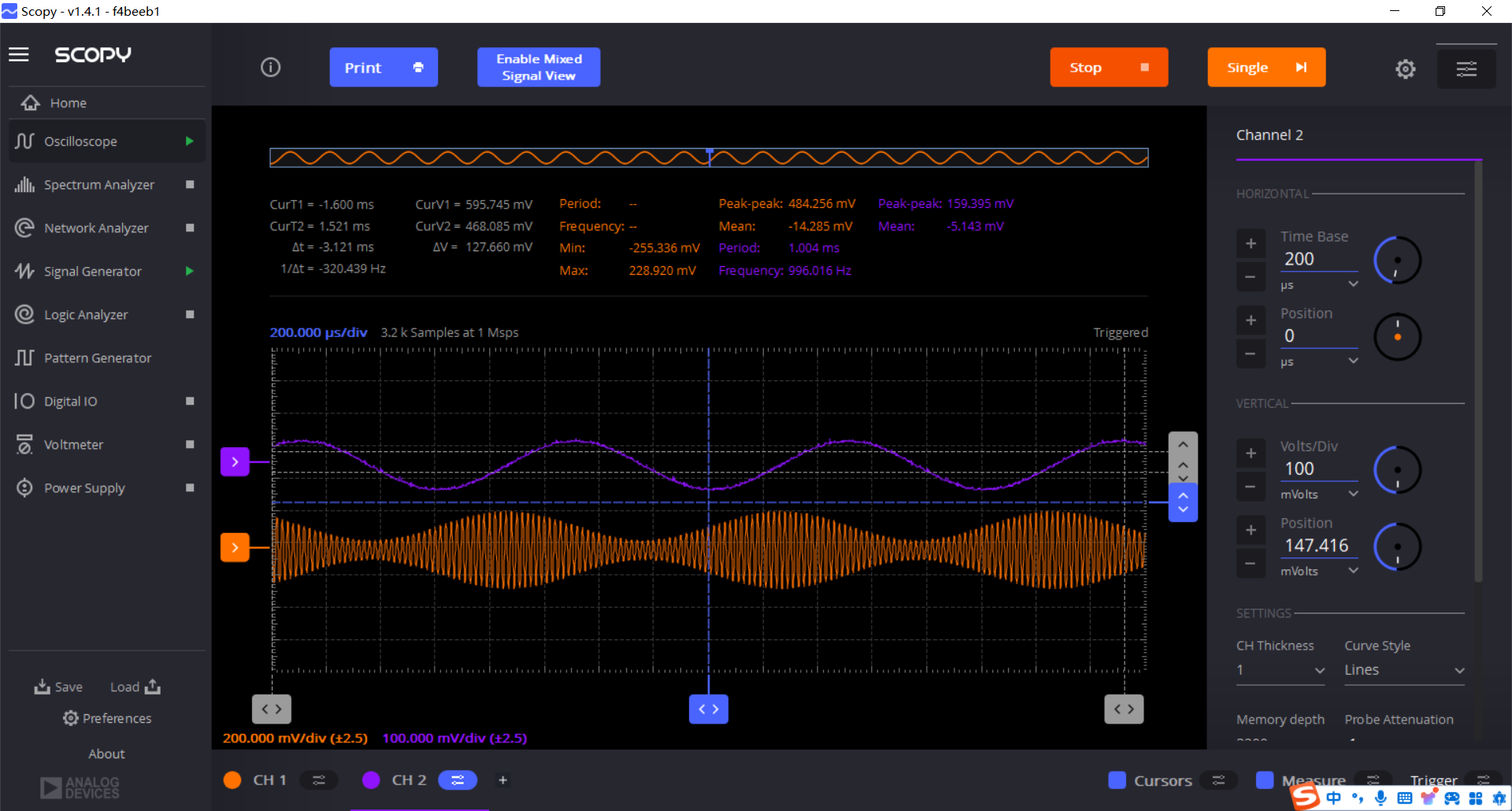Decrease horizontal Position with minus
This screenshot has width=1512, height=811.
coord(1251,354)
